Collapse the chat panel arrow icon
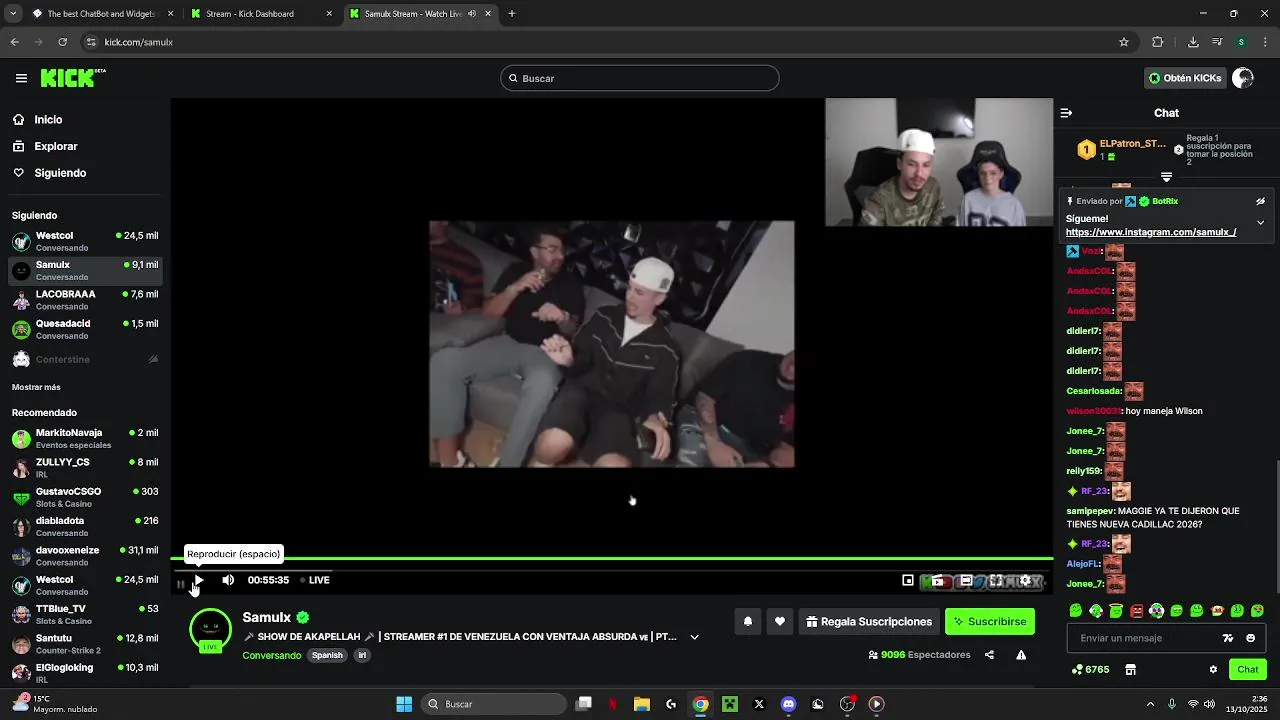Screen dimensions: 1280x720 1066,113
